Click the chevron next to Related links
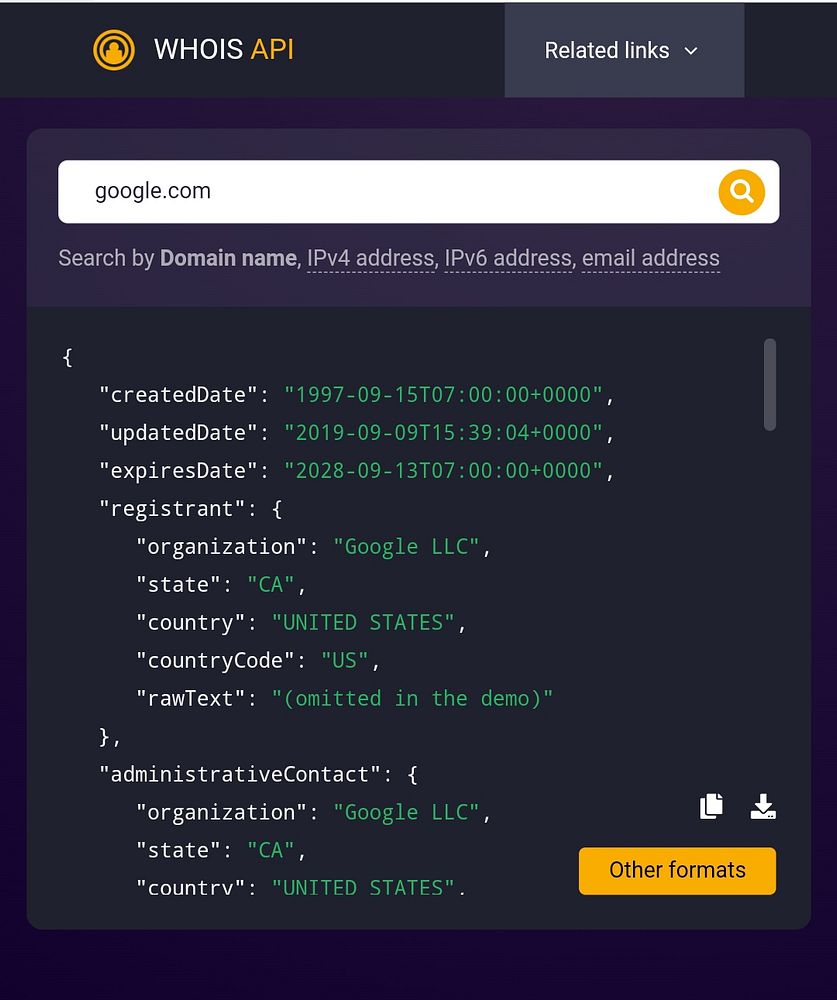This screenshot has height=1000, width=837. 691,51
